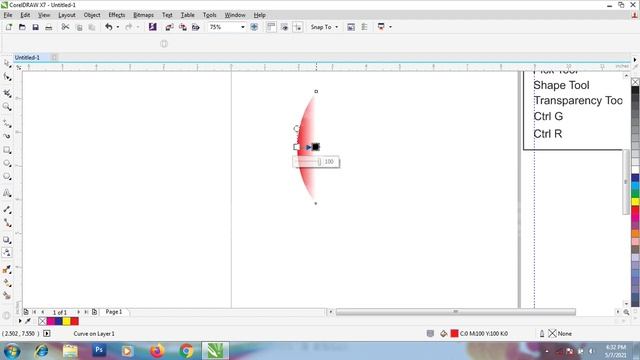Click the red fill color indicator in status bar

coord(454,333)
